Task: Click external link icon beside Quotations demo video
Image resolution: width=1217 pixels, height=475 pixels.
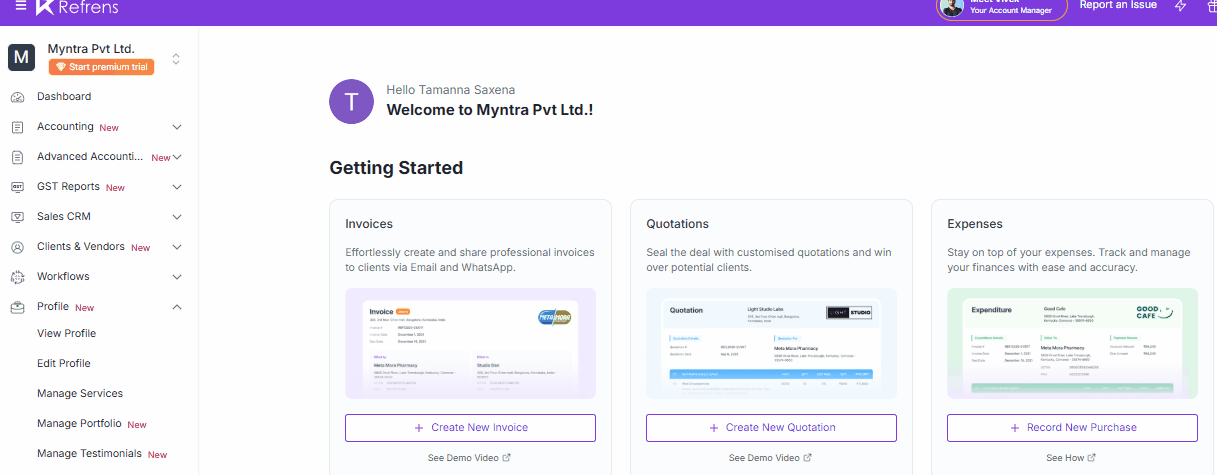Action: 807,458
